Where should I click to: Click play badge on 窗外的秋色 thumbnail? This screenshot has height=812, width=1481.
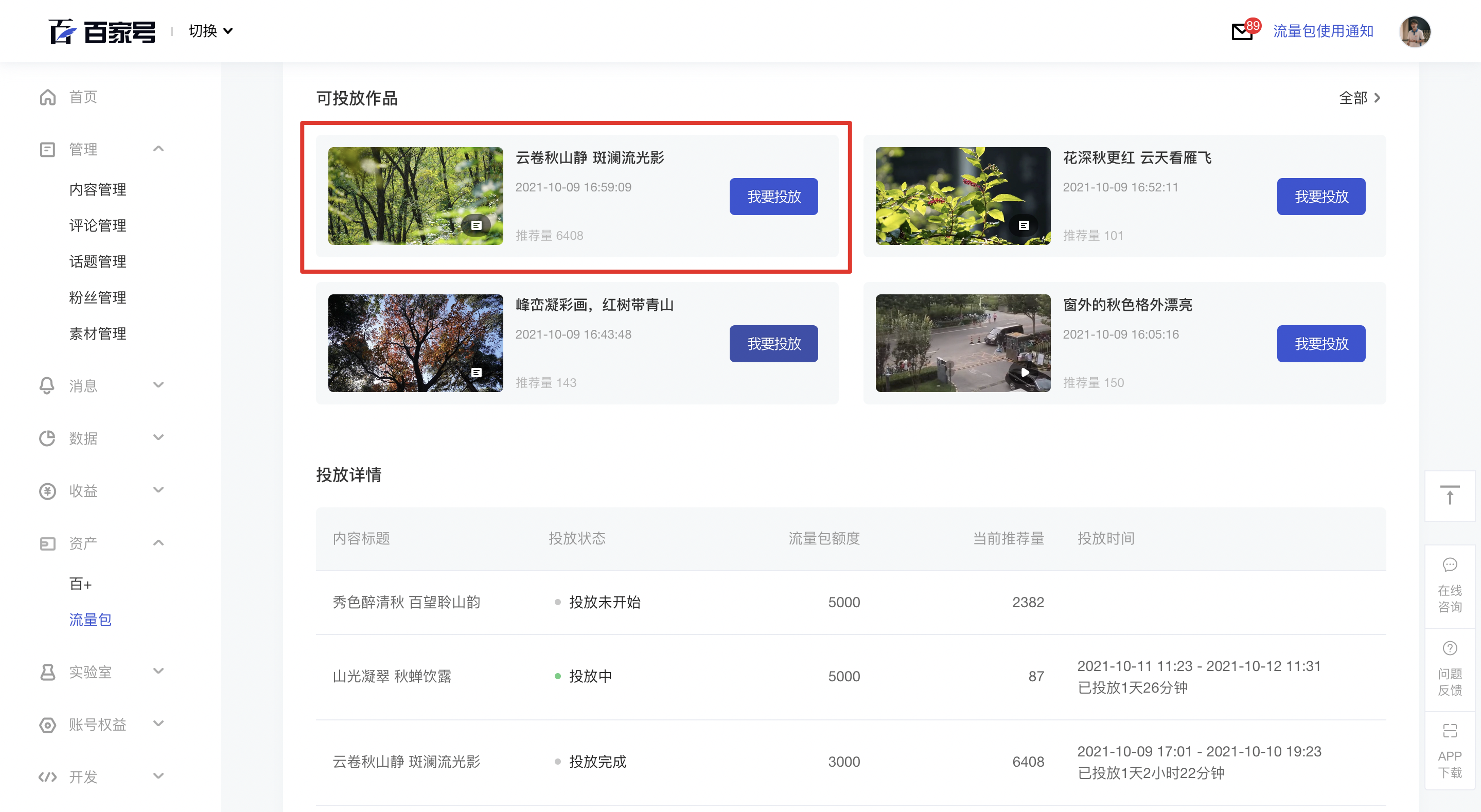click(1024, 373)
